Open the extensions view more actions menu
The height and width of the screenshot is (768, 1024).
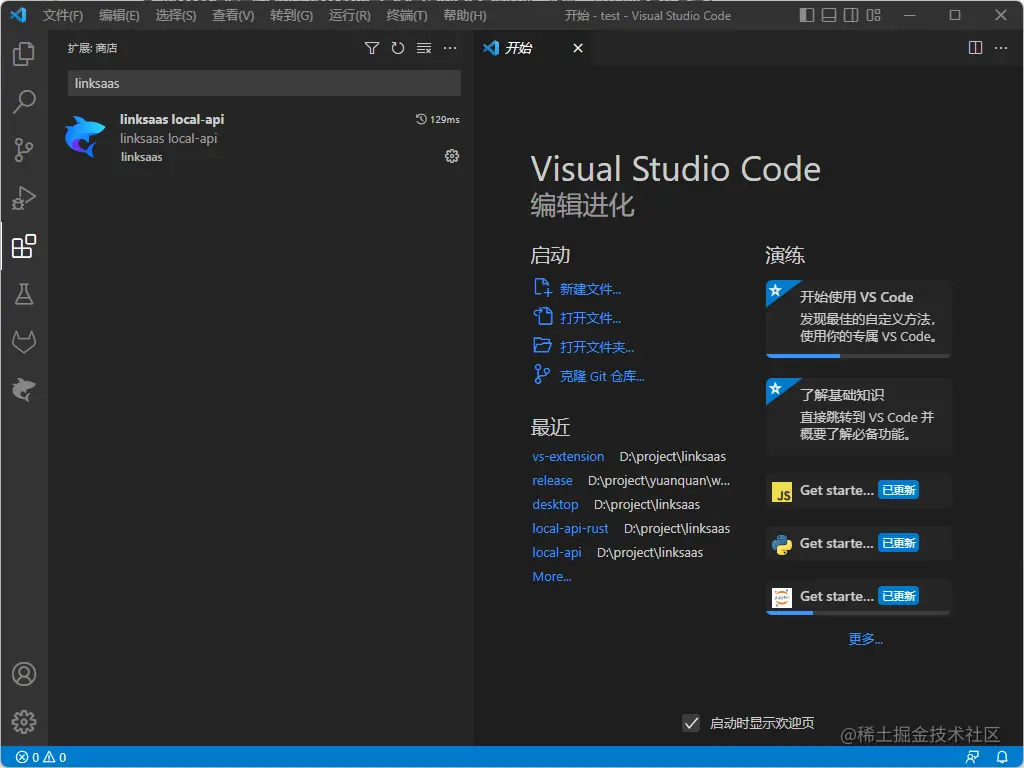click(450, 48)
